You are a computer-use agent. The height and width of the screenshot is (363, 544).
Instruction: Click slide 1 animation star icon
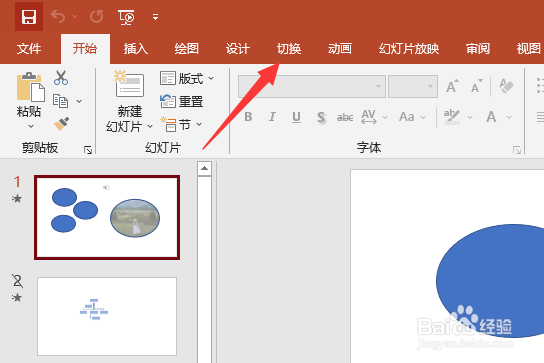click(x=17, y=199)
